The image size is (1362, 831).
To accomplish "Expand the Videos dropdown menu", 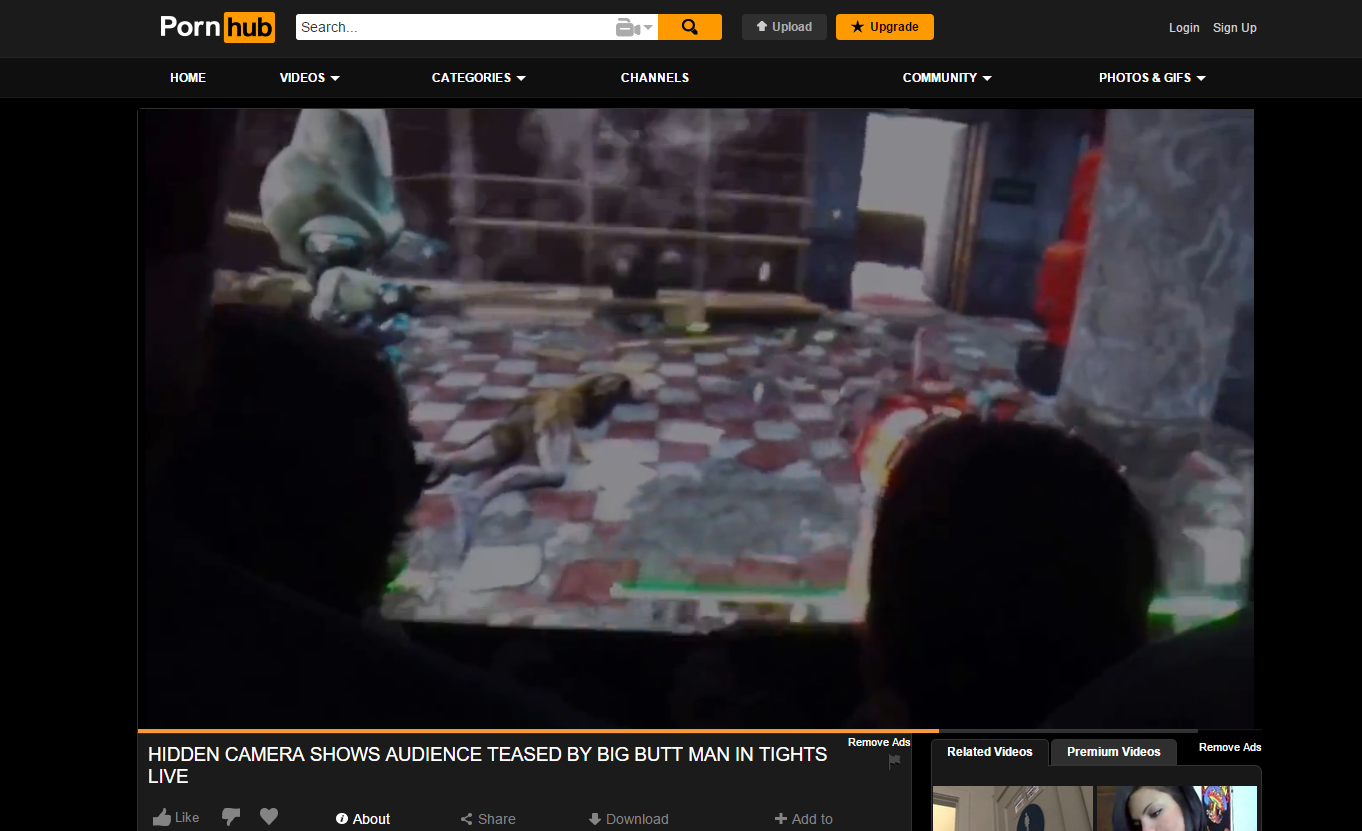I will [309, 78].
